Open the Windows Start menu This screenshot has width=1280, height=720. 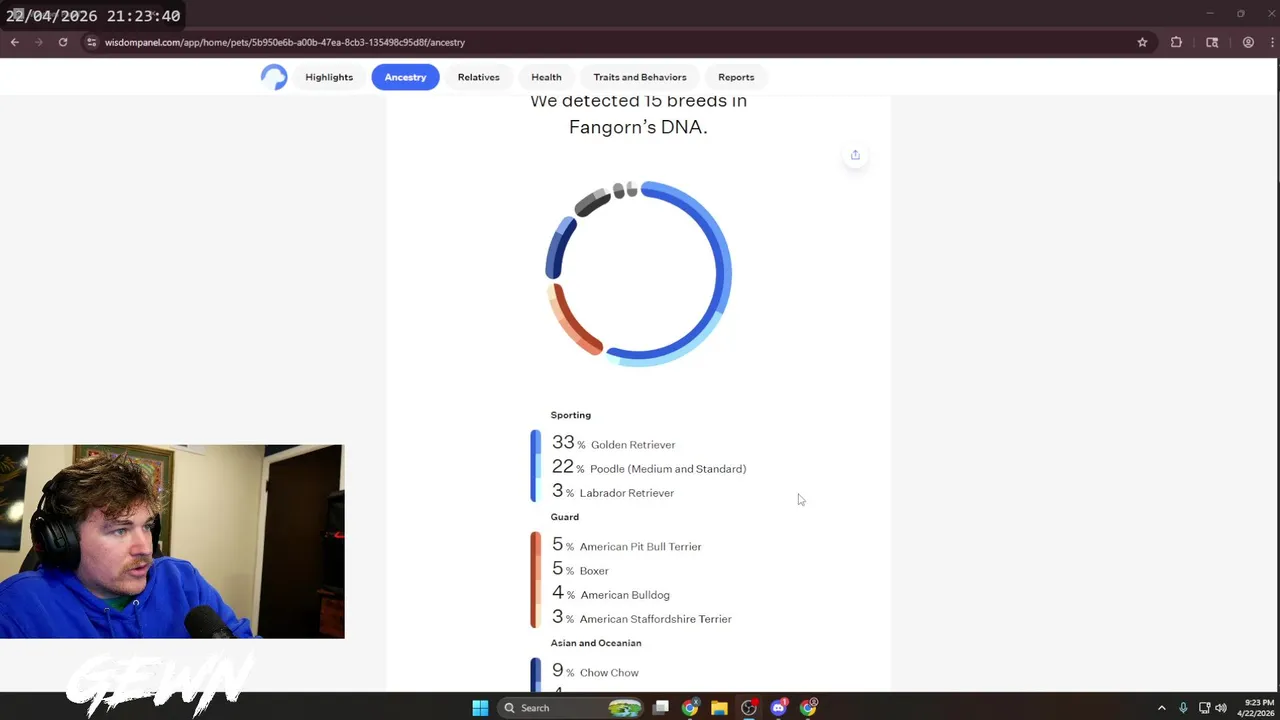click(480, 708)
